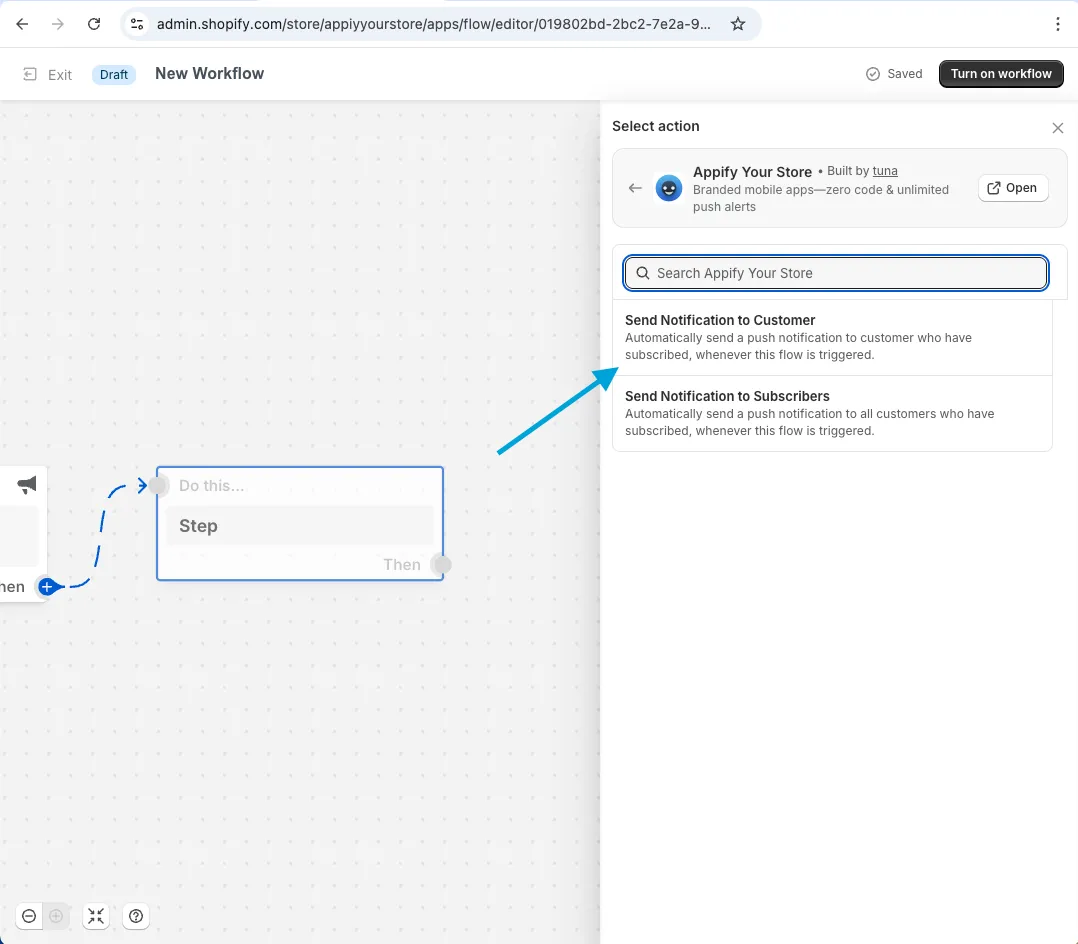Click the Appify Your Store app logo
The width and height of the screenshot is (1078, 944).
point(669,188)
